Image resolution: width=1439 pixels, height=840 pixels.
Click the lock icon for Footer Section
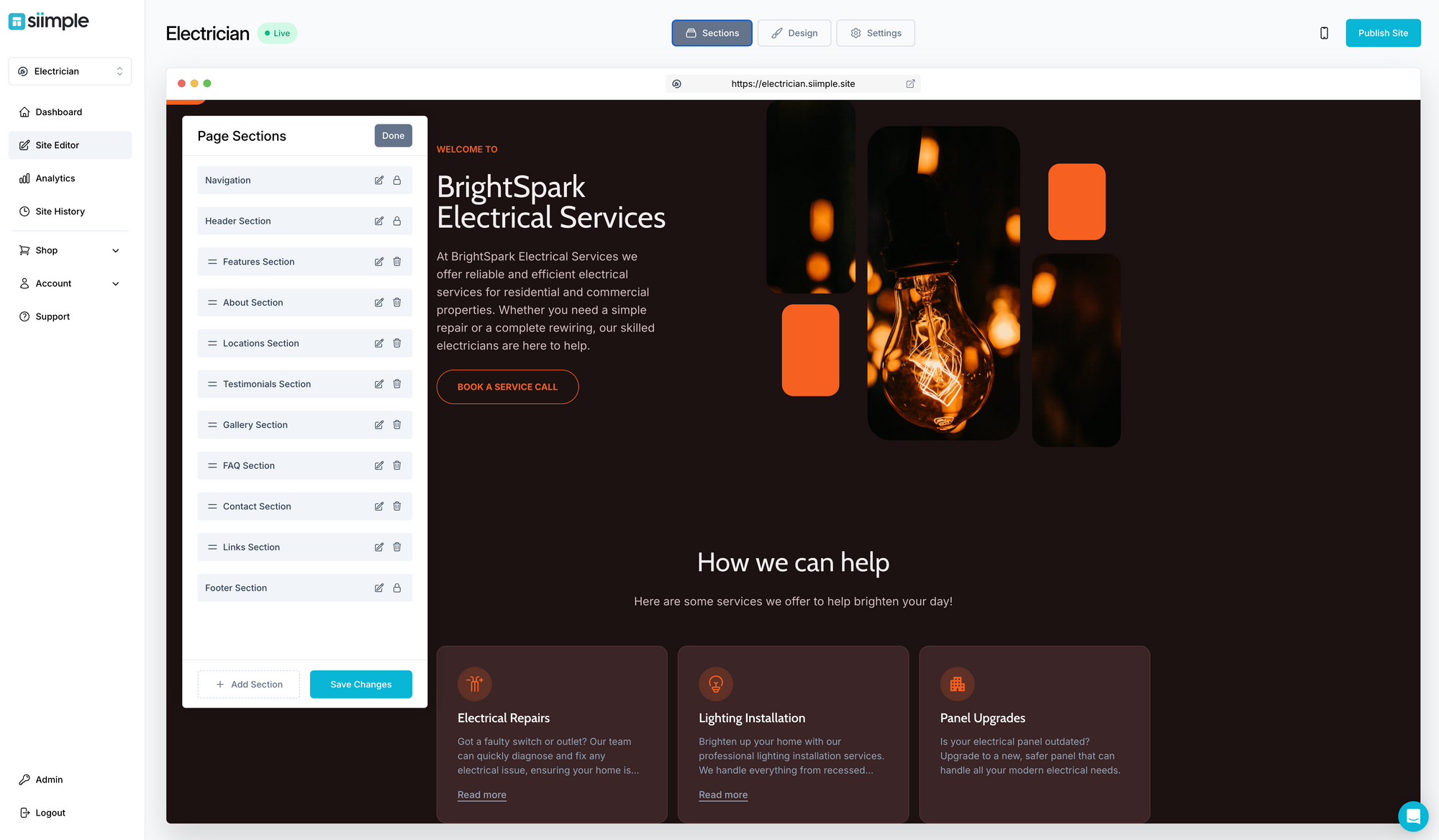pos(396,588)
